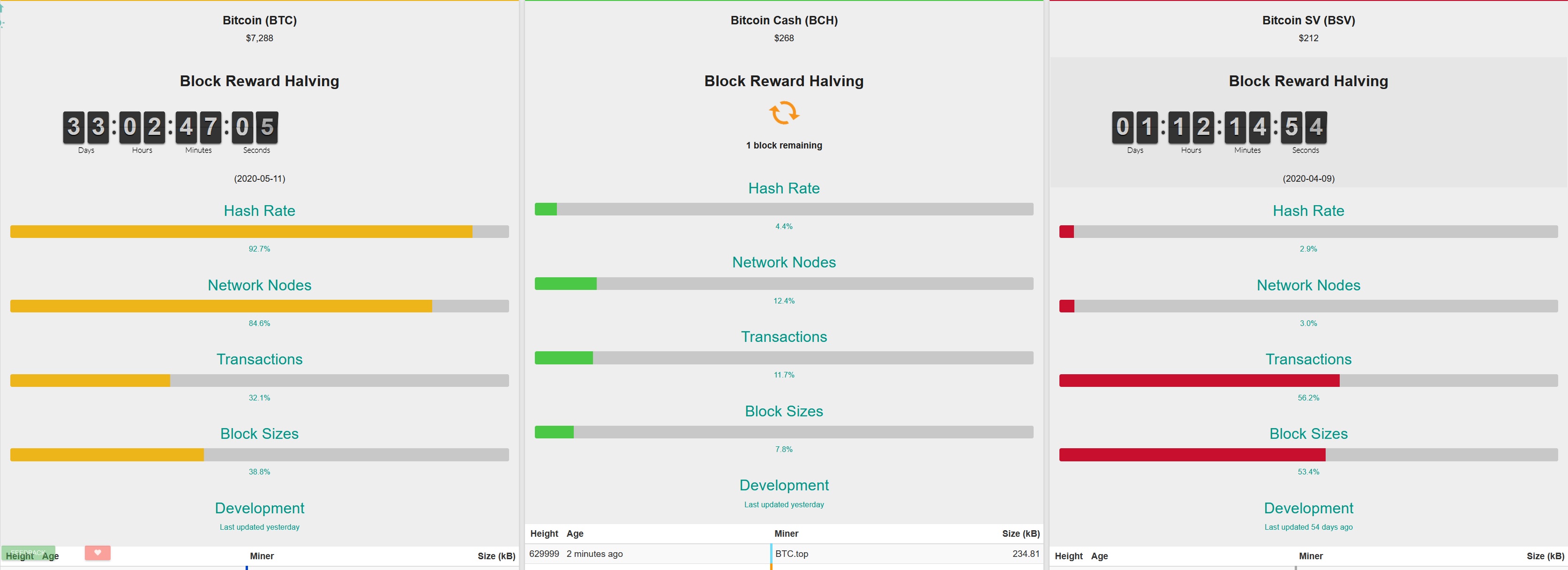The width and height of the screenshot is (1568, 570).
Task: Click the 234.81 size value
Action: click(1026, 554)
